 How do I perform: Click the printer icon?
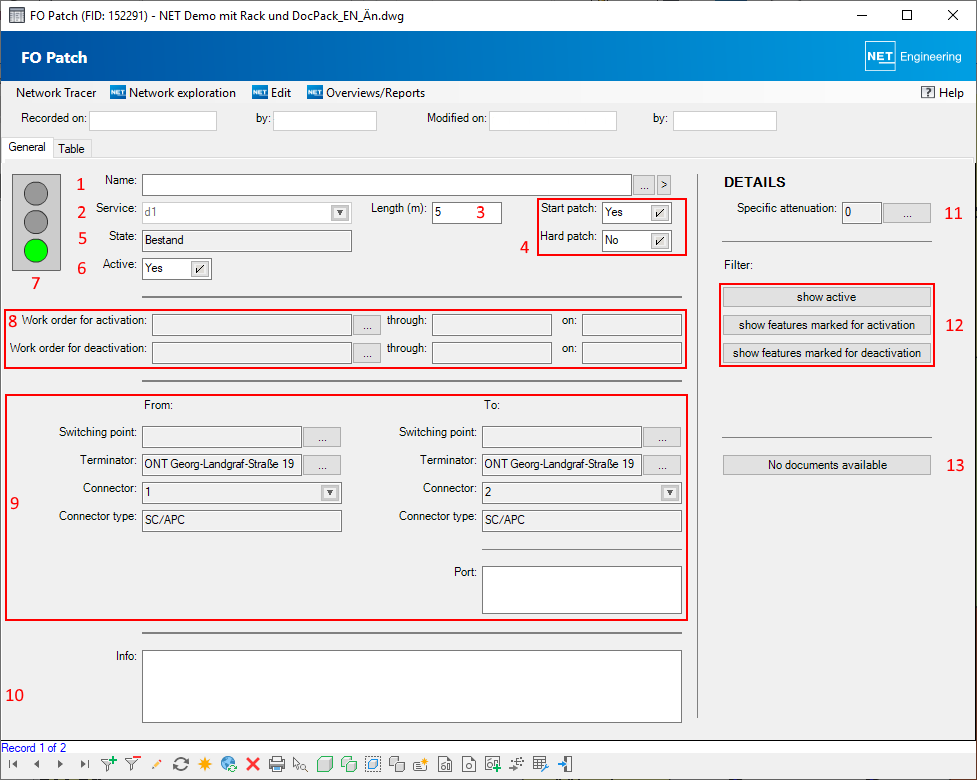tap(277, 764)
